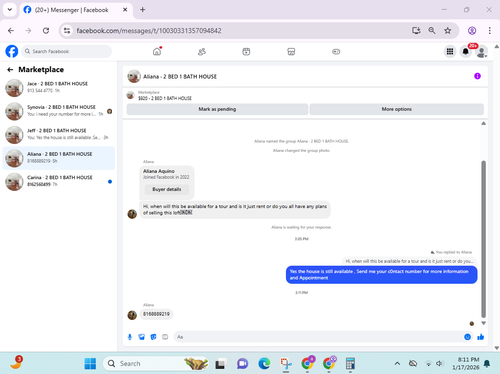Open the purple conversation information icon
500x374 pixels.
coord(477,76)
